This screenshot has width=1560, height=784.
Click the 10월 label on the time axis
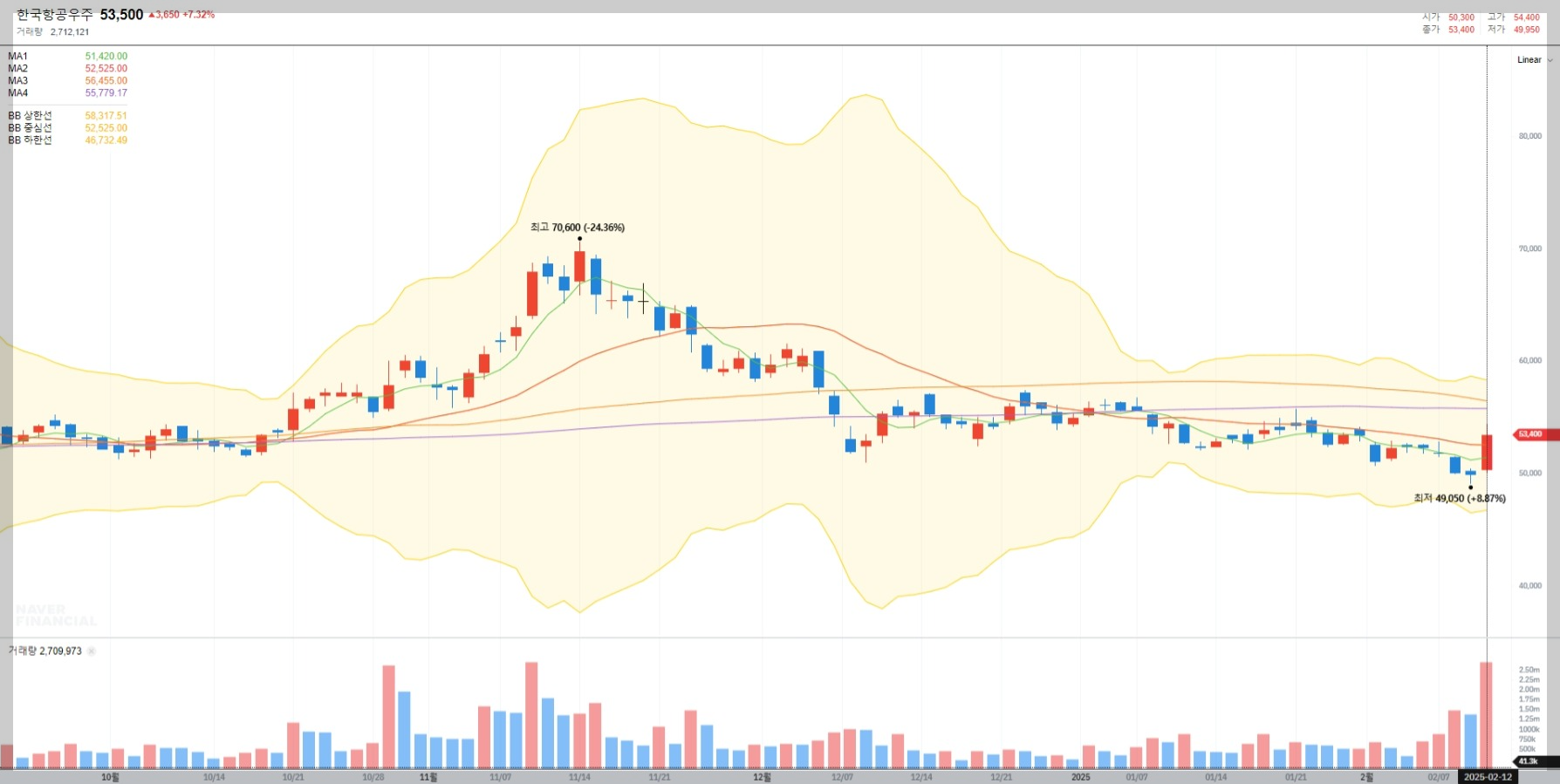pyautogui.click(x=110, y=777)
